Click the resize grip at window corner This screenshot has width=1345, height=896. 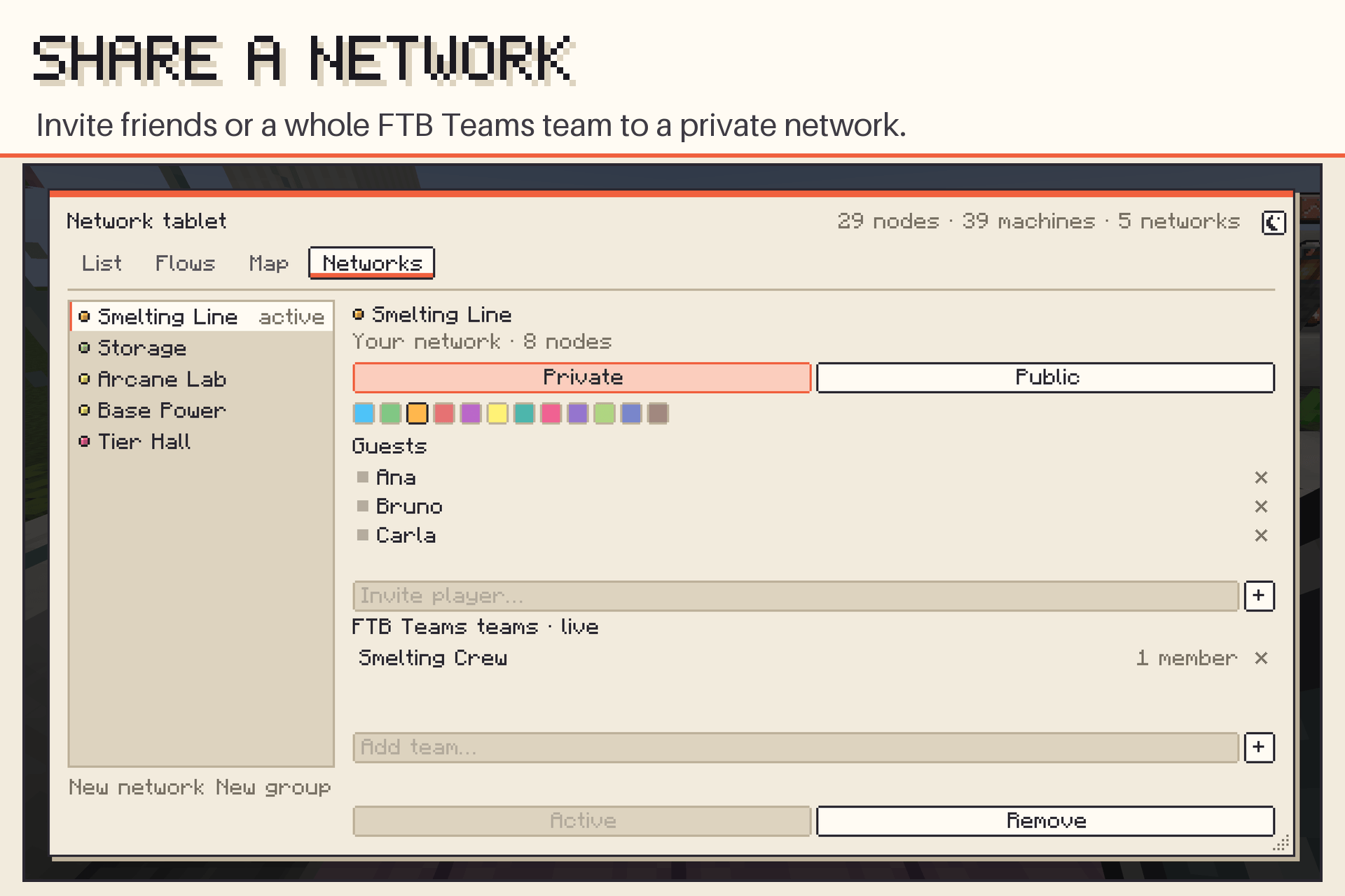[x=1281, y=843]
